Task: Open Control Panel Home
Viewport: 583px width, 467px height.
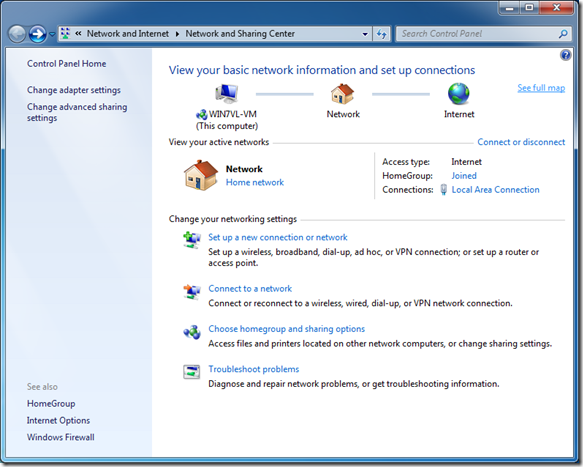Action: pos(66,64)
